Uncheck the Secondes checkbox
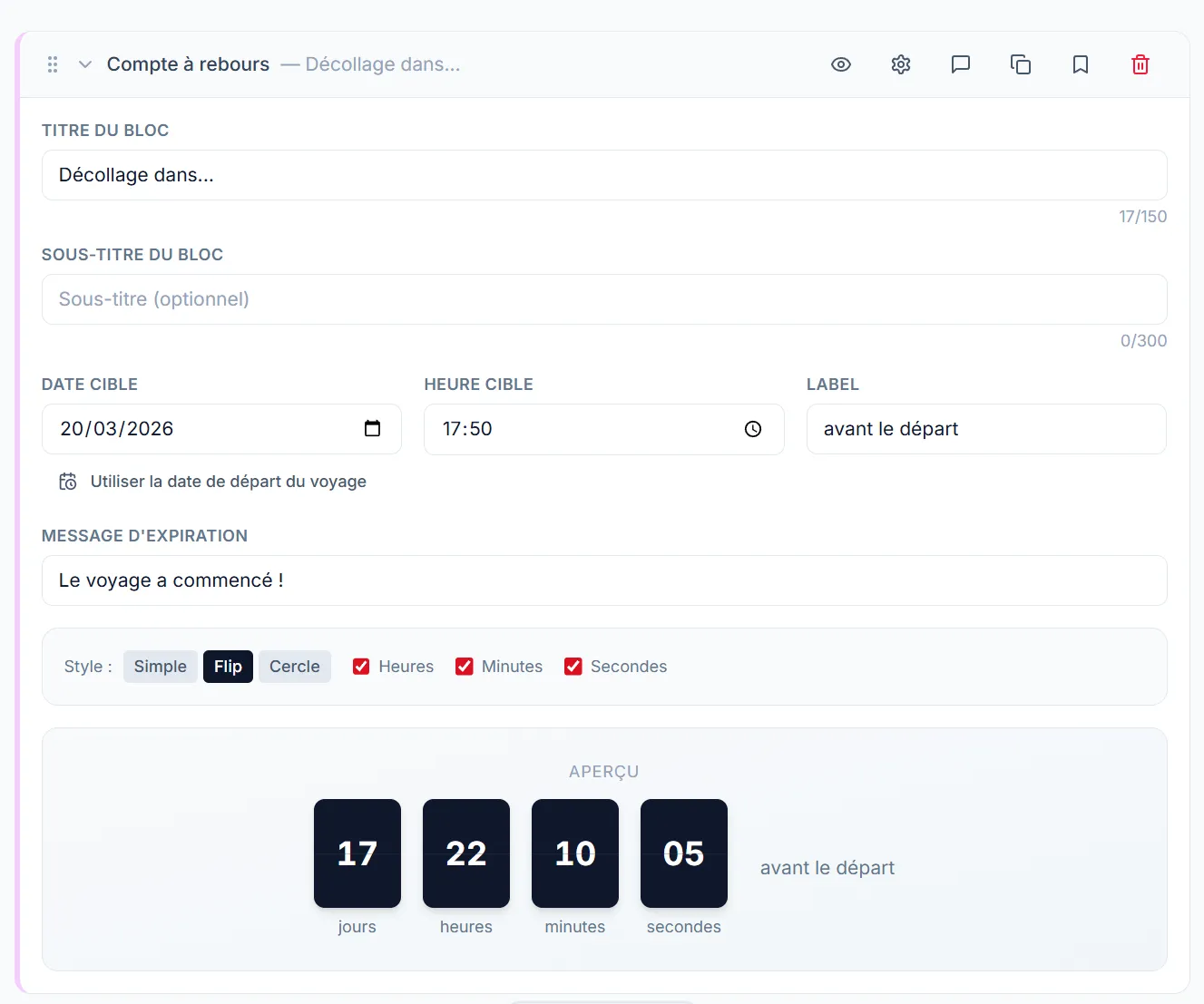 573,667
